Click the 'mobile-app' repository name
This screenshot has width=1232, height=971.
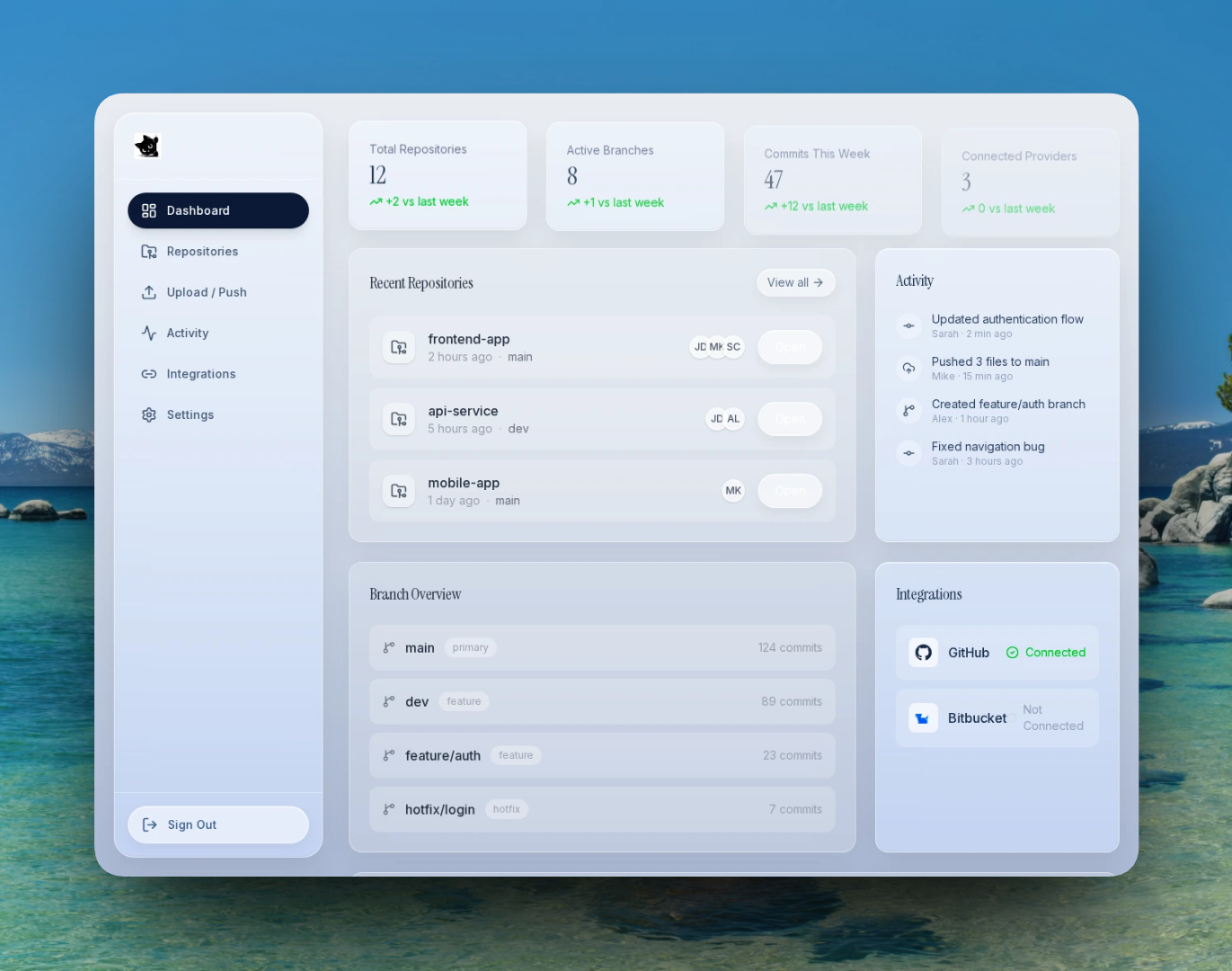coord(464,483)
